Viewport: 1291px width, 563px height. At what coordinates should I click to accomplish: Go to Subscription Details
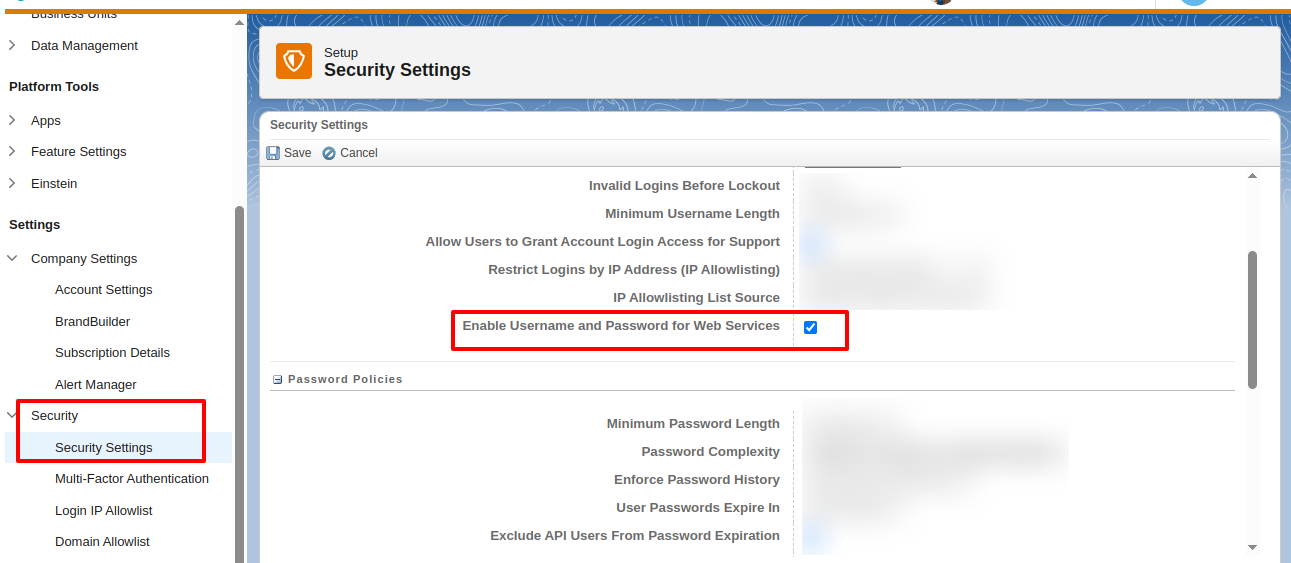pos(112,352)
